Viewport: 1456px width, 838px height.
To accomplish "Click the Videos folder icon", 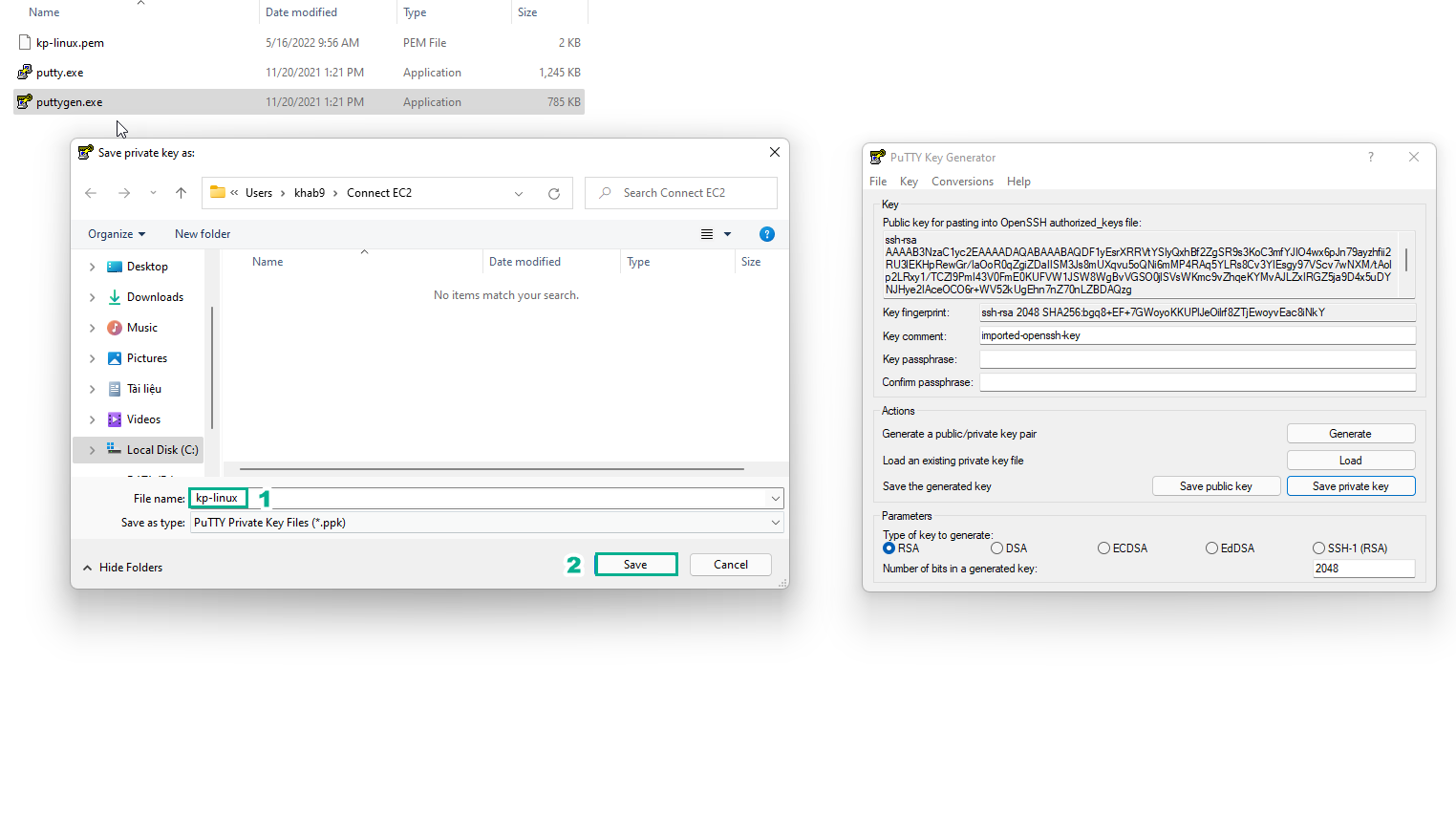I will click(115, 419).
